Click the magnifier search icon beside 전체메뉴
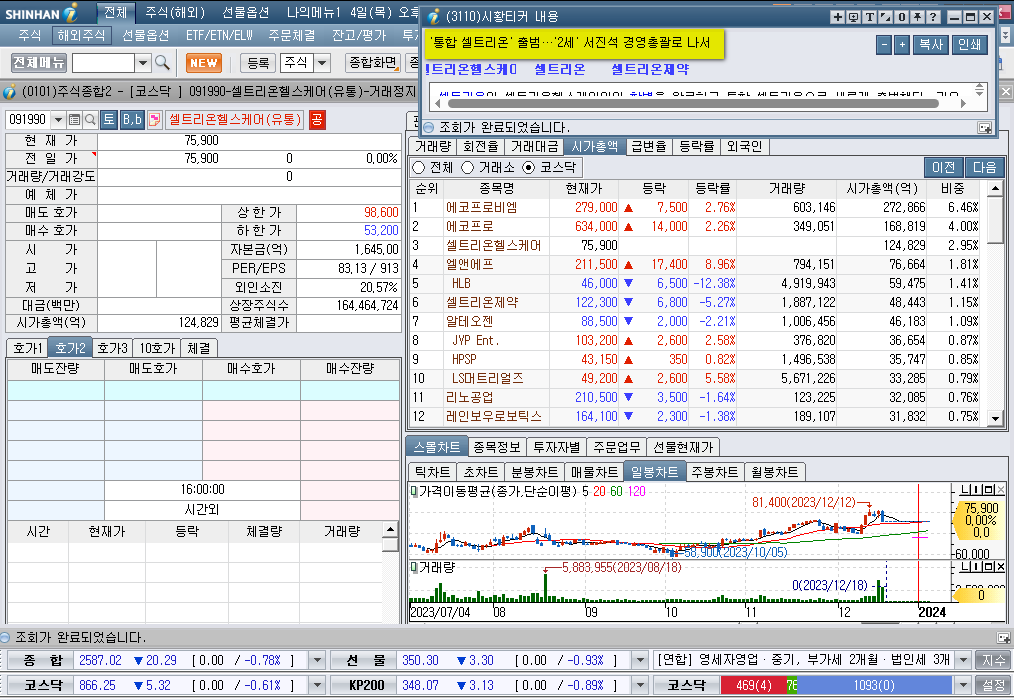 coord(162,63)
